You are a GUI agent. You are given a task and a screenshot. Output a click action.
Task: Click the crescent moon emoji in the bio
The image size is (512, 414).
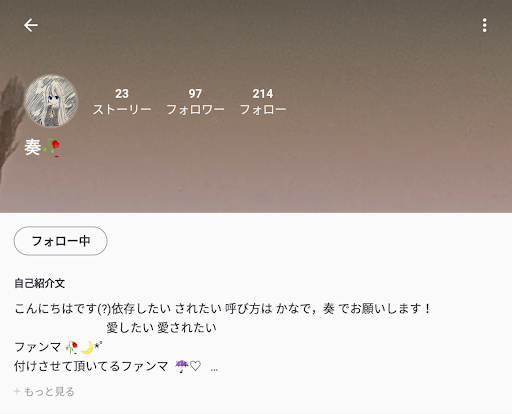87,348
